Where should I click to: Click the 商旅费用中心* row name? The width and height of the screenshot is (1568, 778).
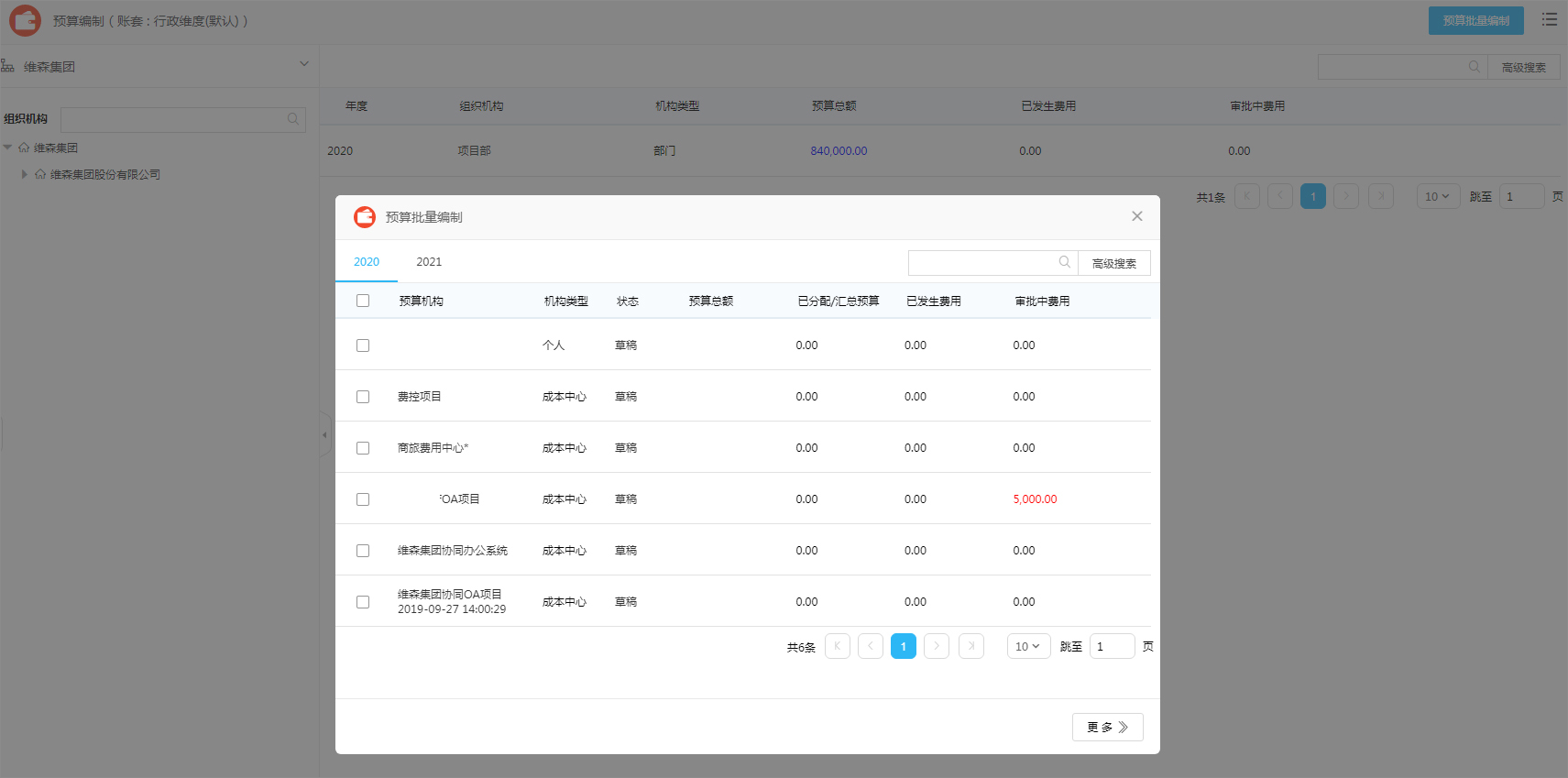[433, 448]
